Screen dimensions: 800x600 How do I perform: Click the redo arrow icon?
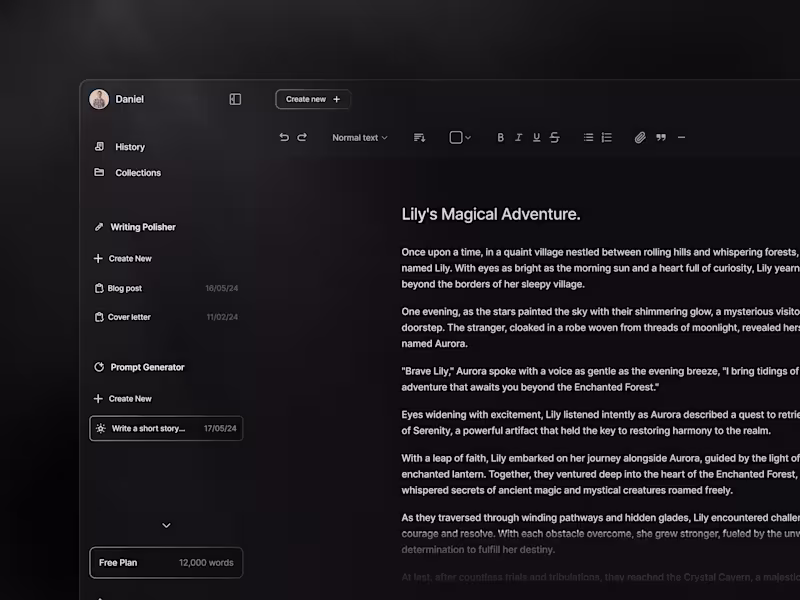[303, 137]
